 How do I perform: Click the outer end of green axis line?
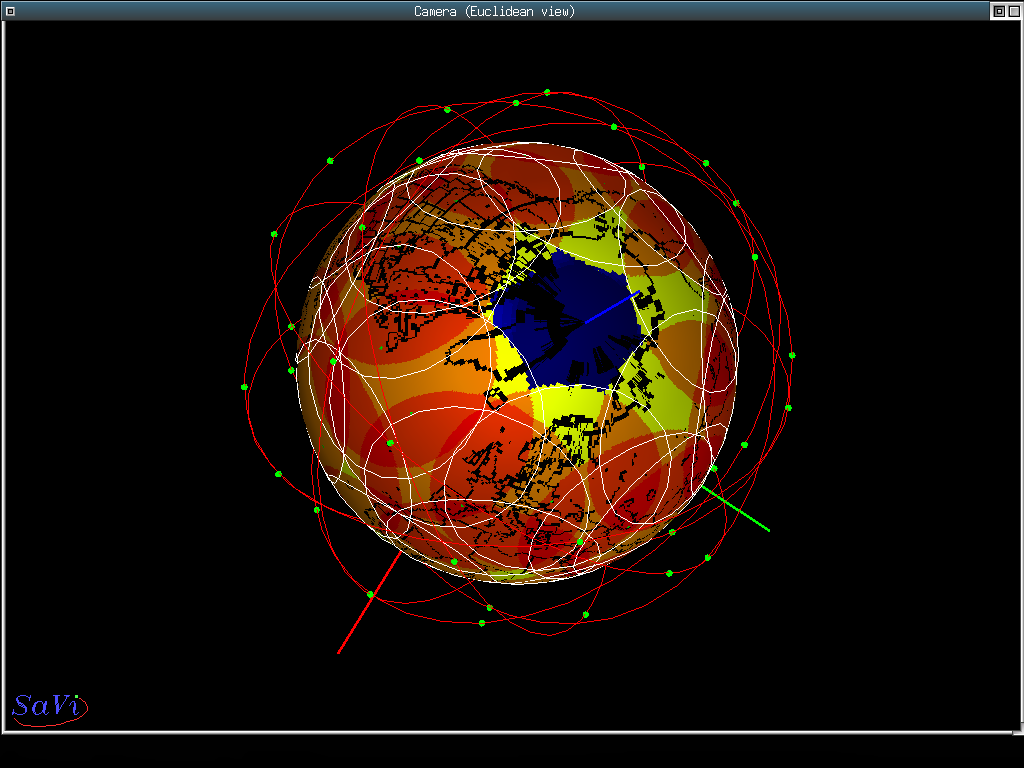pos(768,529)
